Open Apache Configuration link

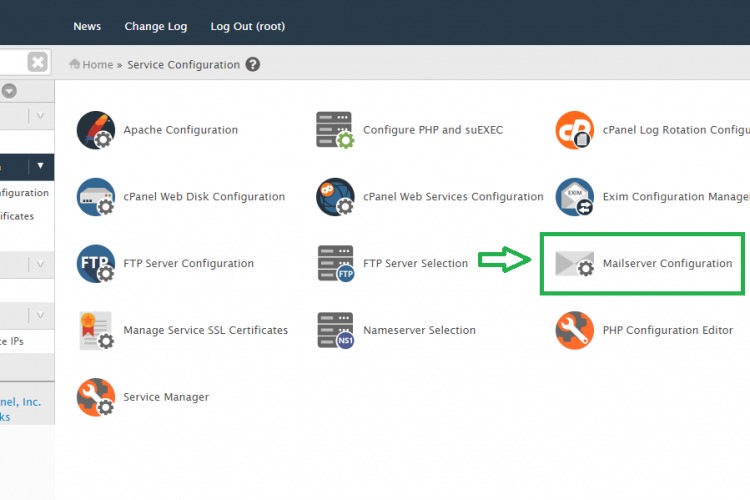tap(181, 130)
